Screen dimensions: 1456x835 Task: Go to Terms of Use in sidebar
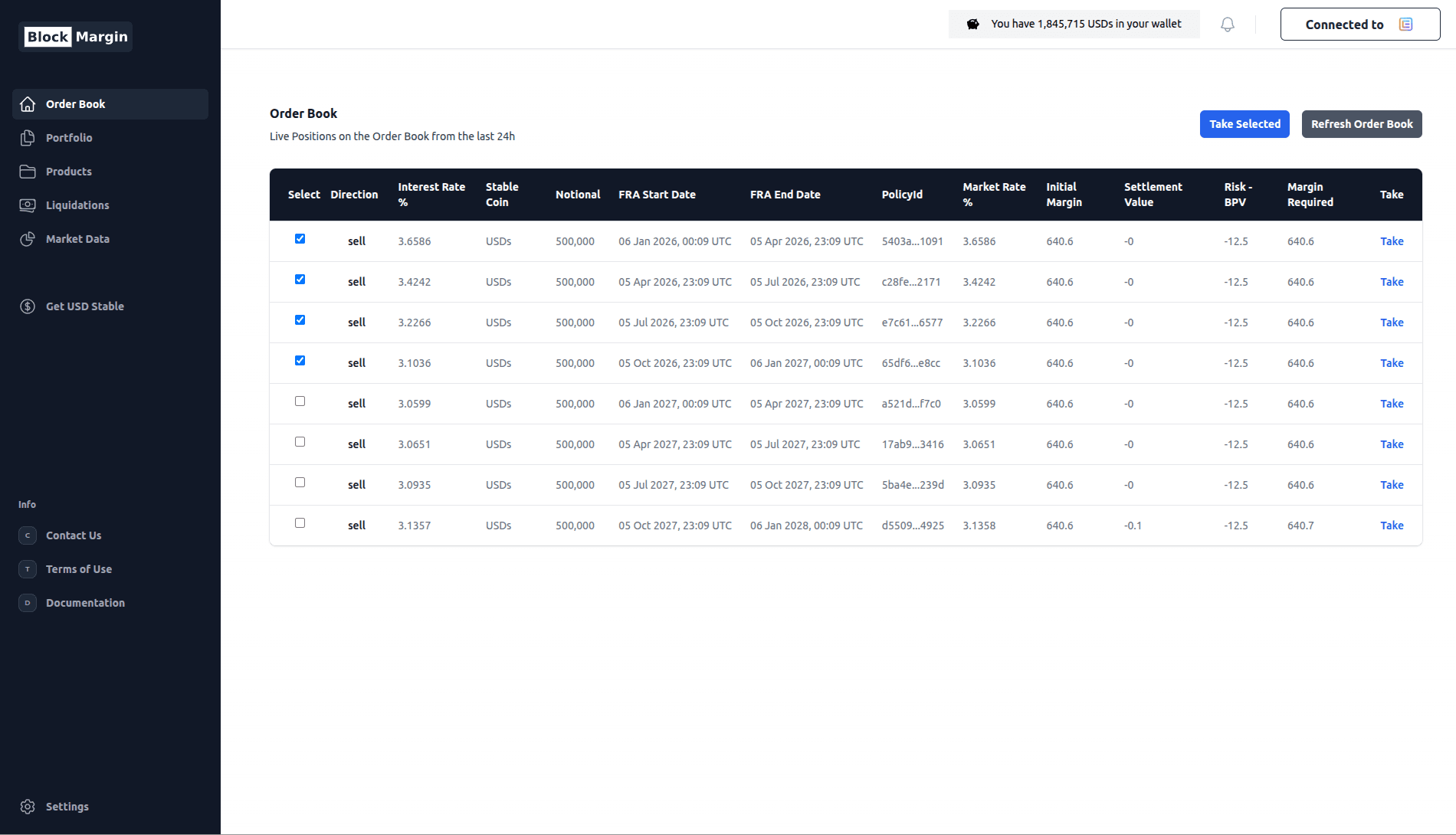click(x=79, y=569)
